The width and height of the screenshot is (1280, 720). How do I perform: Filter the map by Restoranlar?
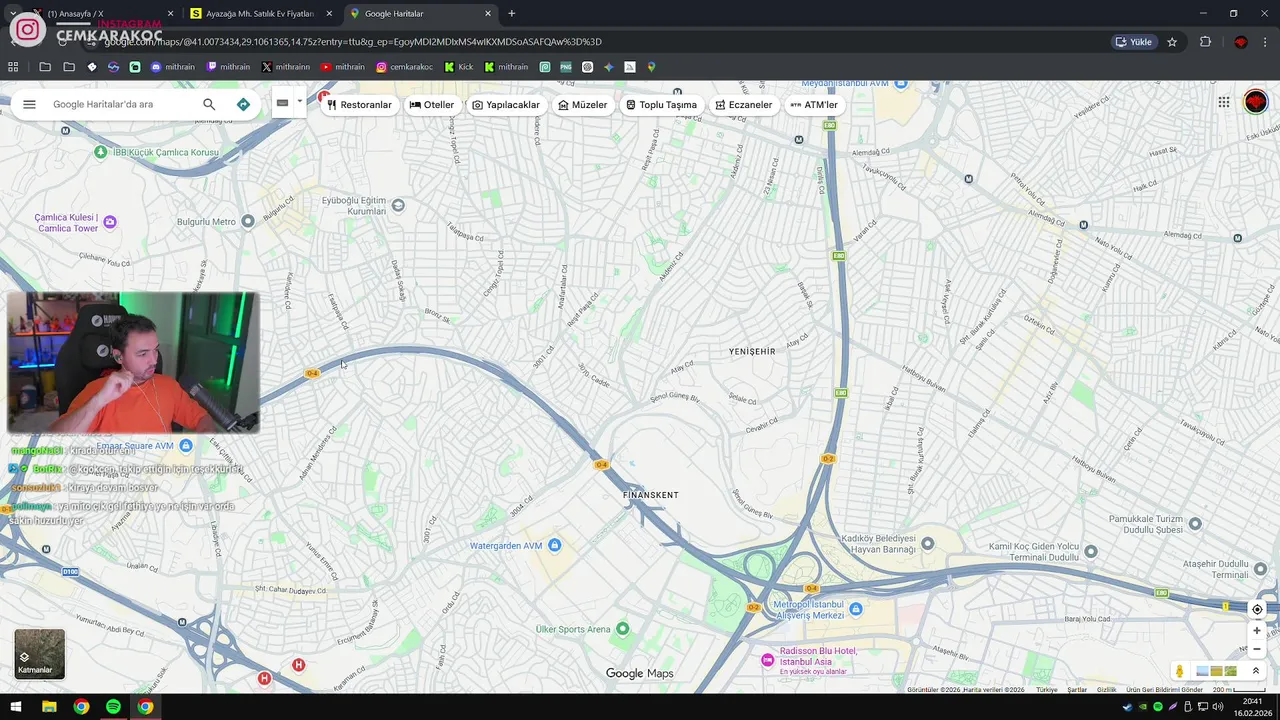click(359, 105)
